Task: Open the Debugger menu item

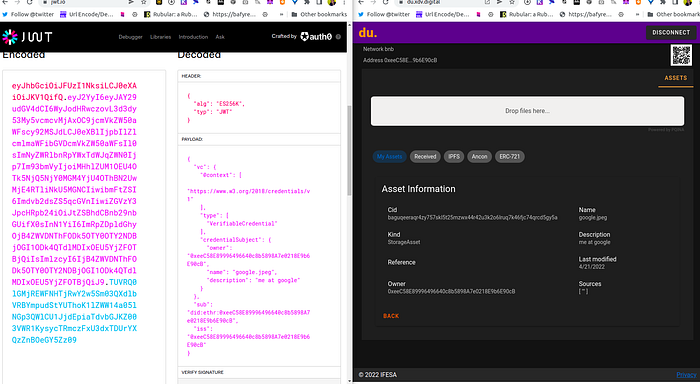Action: pos(130,37)
